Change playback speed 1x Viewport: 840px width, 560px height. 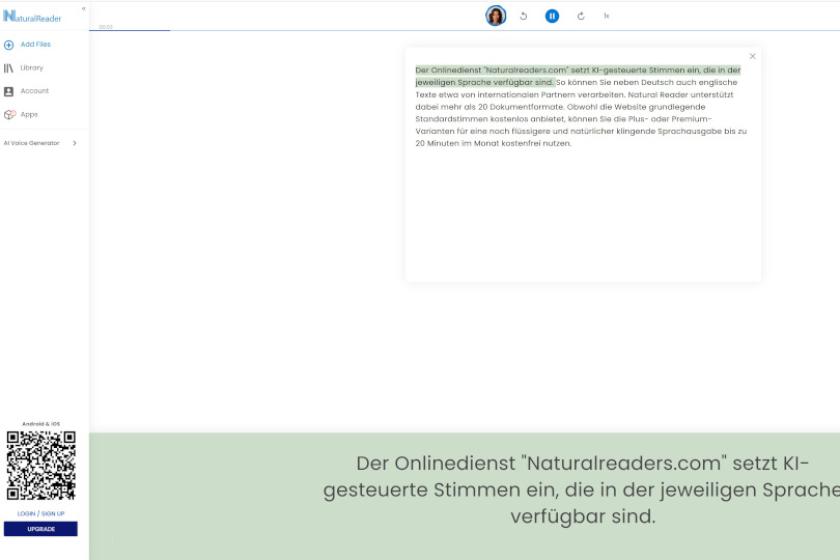pyautogui.click(x=606, y=16)
